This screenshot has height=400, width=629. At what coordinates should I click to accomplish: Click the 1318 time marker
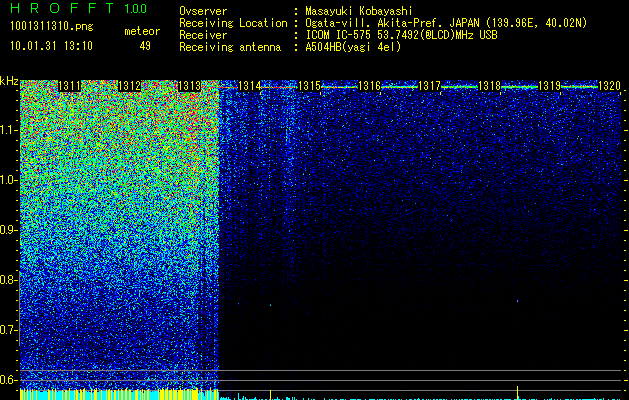[x=489, y=86]
